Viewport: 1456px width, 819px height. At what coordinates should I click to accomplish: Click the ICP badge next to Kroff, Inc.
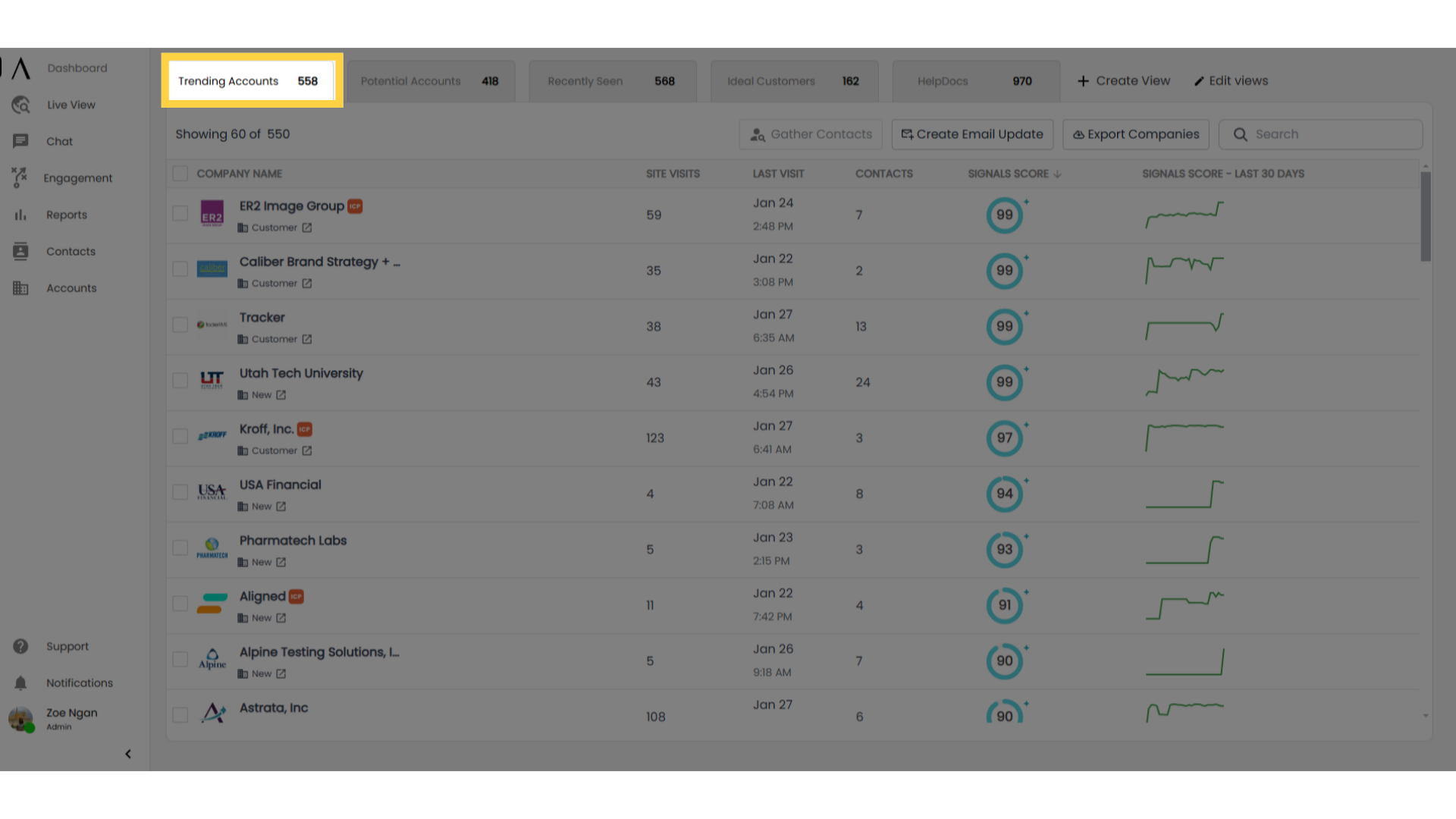305,429
